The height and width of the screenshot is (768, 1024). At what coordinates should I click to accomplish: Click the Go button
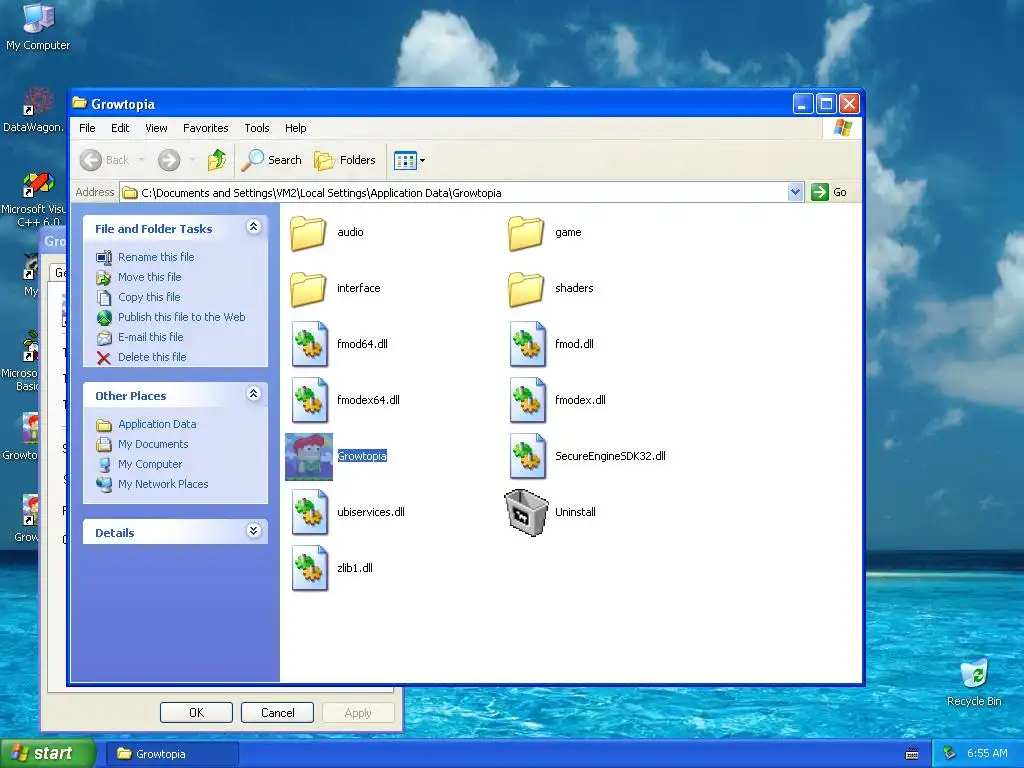point(829,193)
